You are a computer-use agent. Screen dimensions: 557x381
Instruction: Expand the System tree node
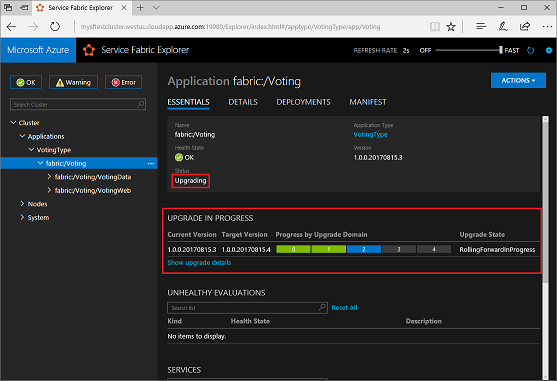click(22, 217)
